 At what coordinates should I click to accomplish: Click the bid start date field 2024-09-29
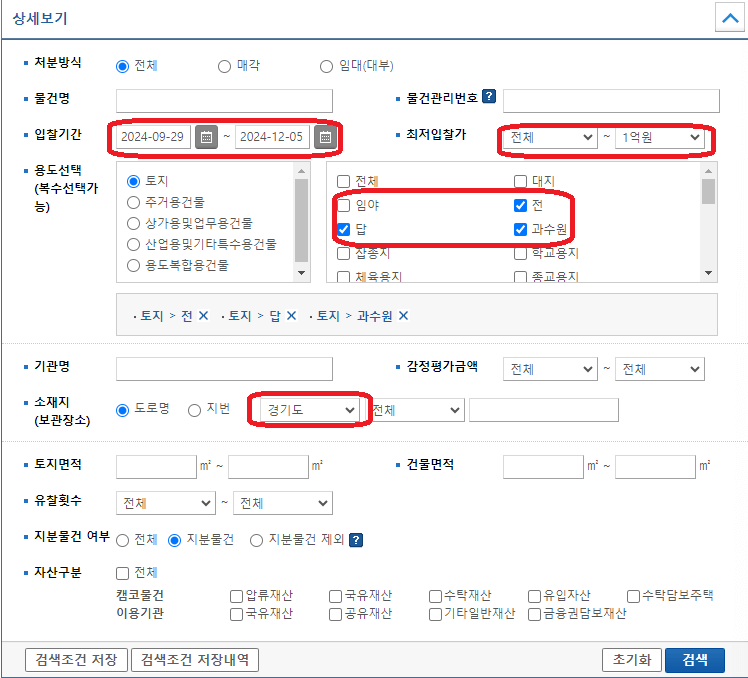click(x=153, y=137)
